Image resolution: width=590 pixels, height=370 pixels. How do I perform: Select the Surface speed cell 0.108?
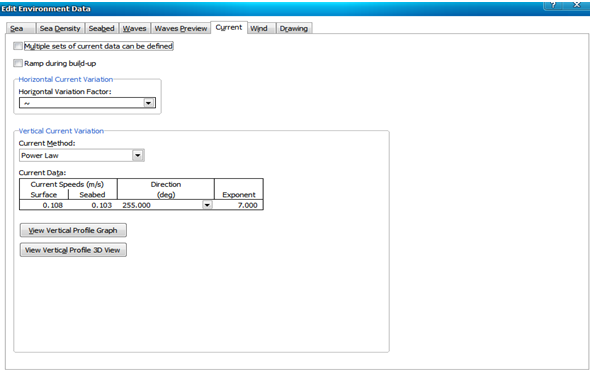coord(44,205)
